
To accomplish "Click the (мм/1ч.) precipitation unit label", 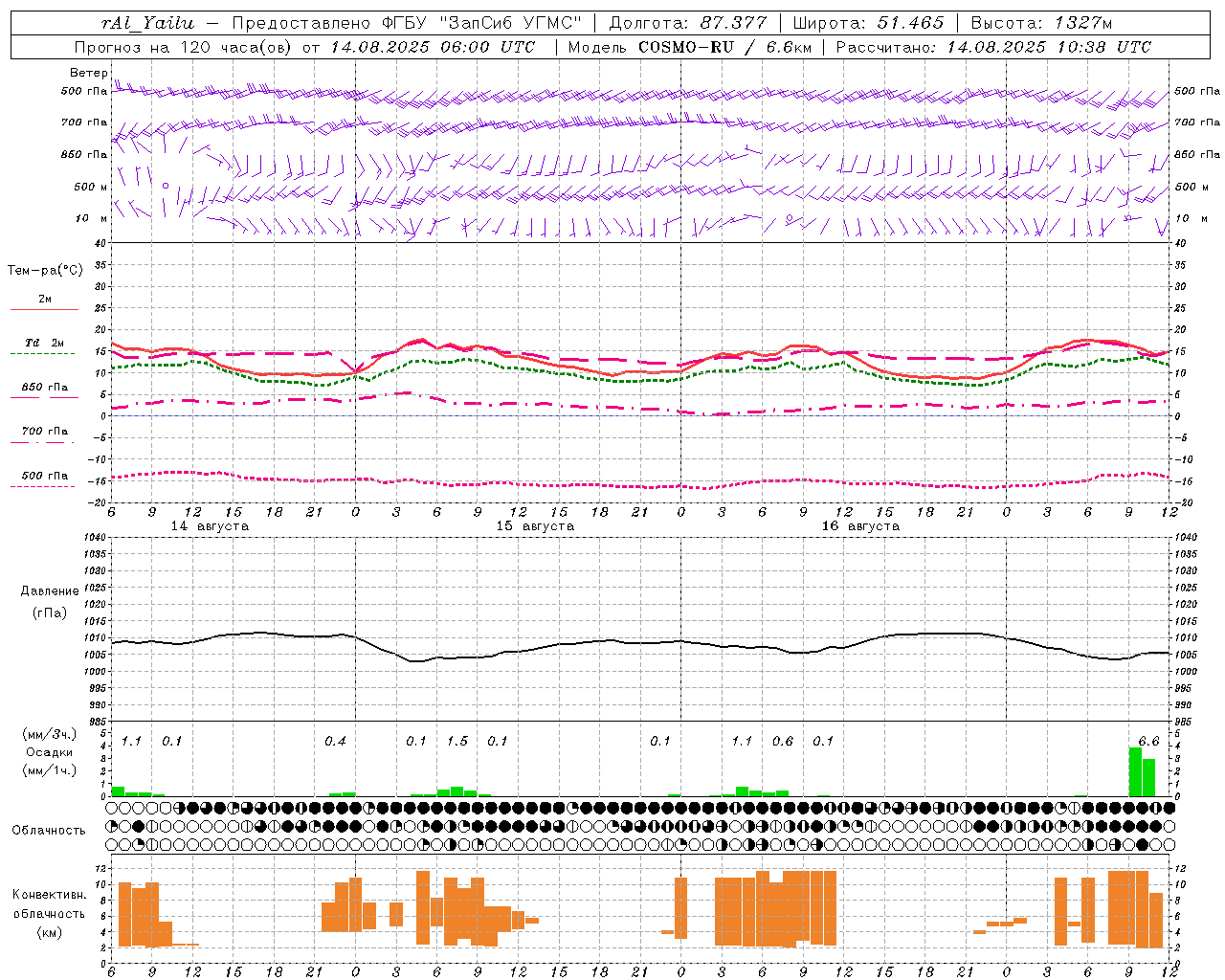I will click(50, 770).
